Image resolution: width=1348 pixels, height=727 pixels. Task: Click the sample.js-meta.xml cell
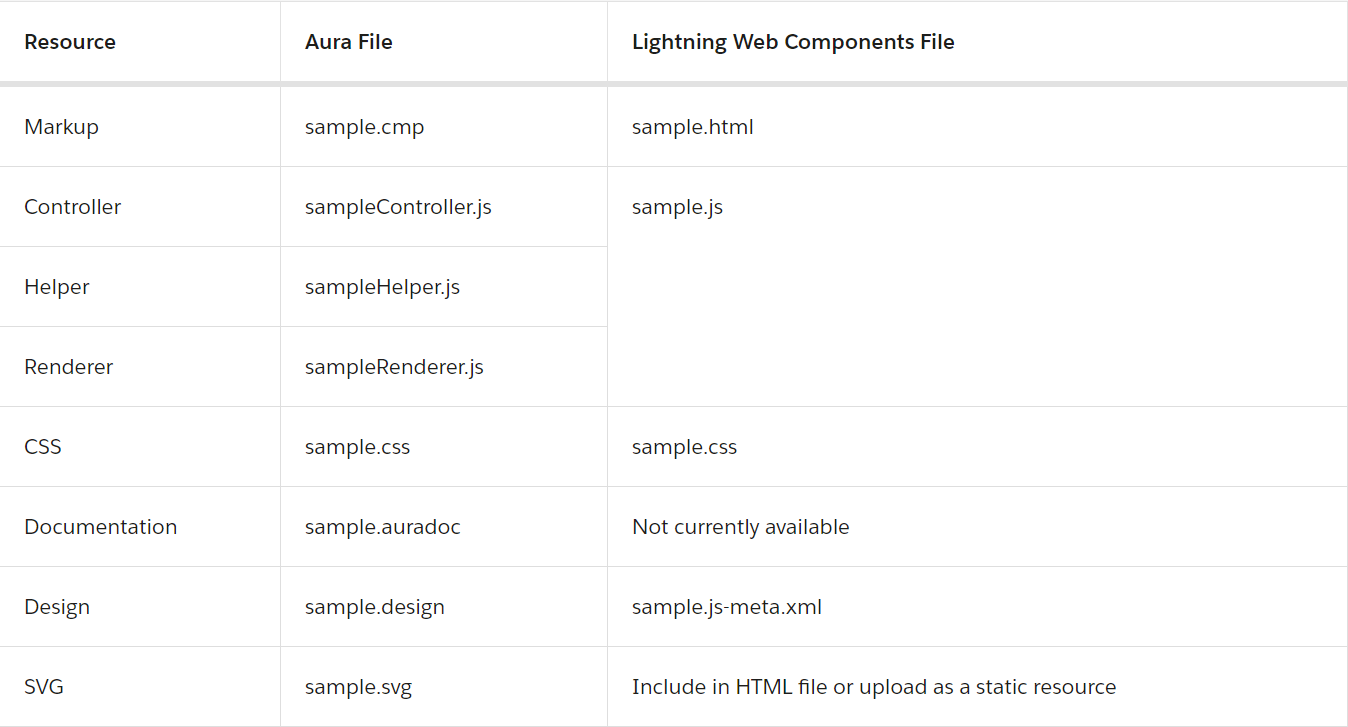(727, 607)
